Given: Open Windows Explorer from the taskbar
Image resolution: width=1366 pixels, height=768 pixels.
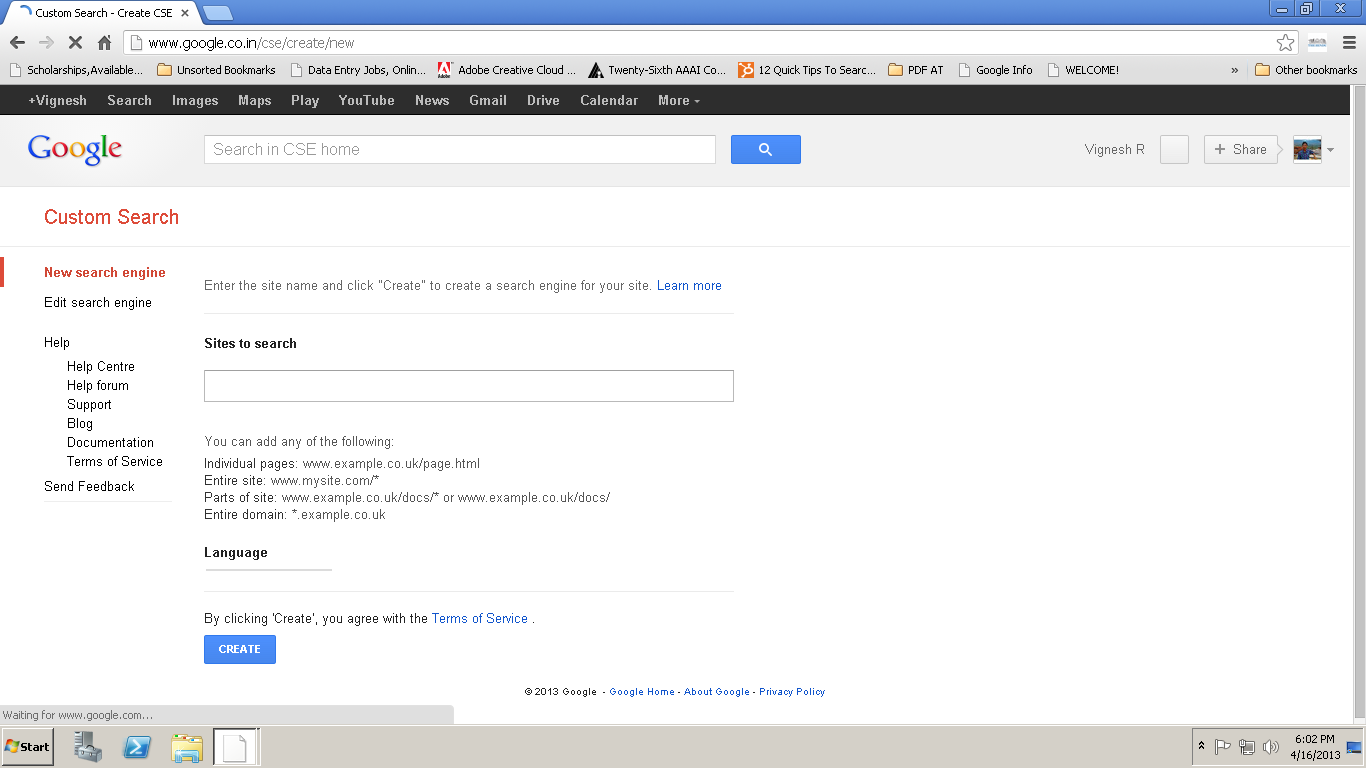Looking at the screenshot, I should coord(186,746).
